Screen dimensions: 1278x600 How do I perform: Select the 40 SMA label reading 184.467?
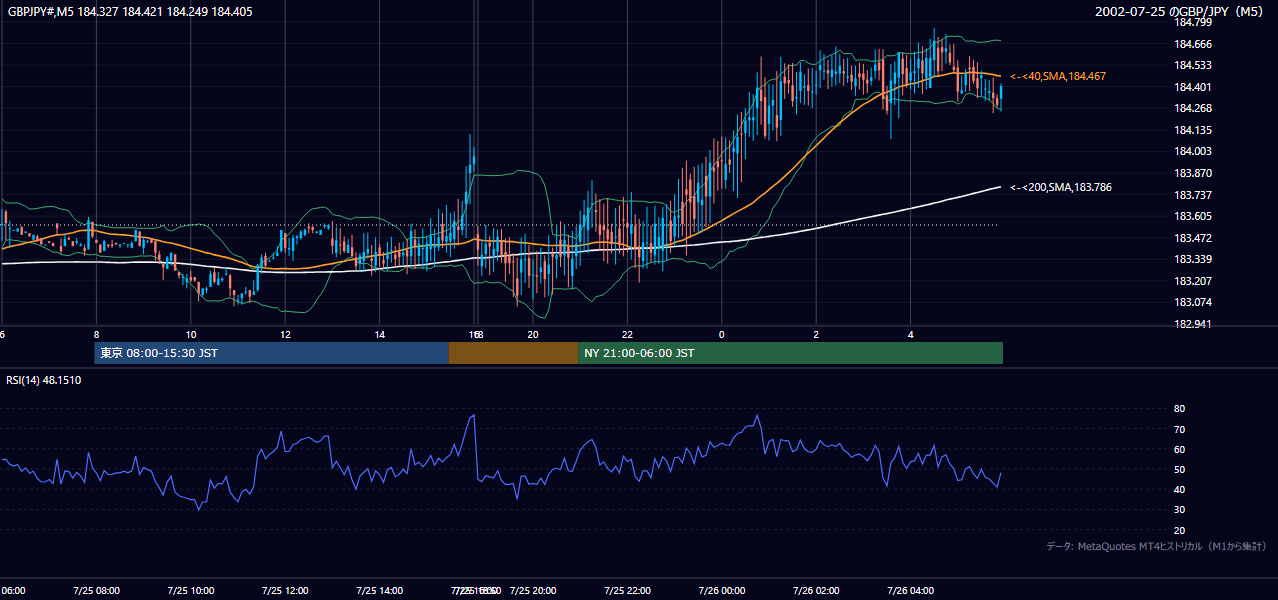pyautogui.click(x=1058, y=76)
